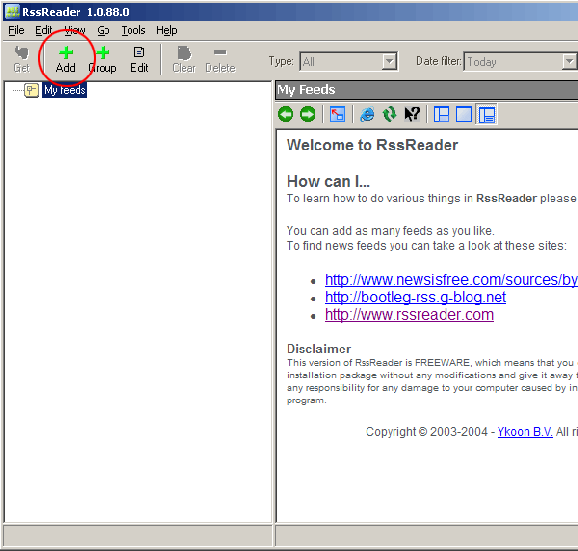Click the Edit toolbar icon

(139, 59)
